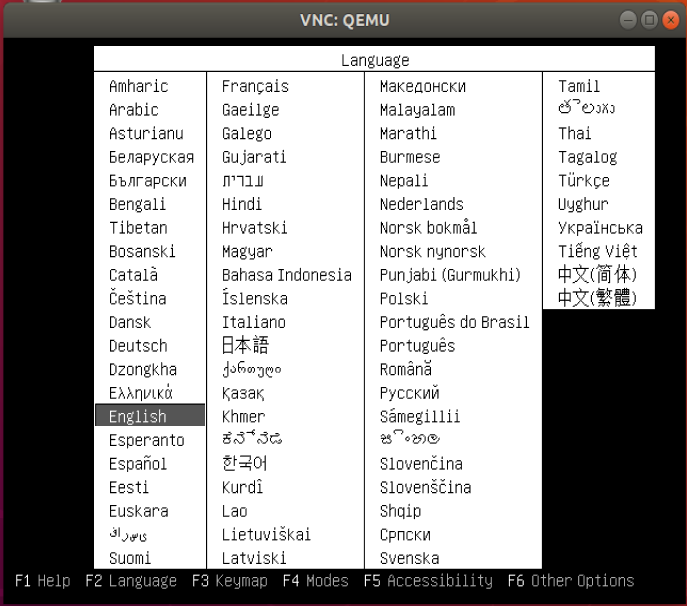Screen dimensions: 687x606
Task: Choose Marathi language
Action: [x=408, y=133]
